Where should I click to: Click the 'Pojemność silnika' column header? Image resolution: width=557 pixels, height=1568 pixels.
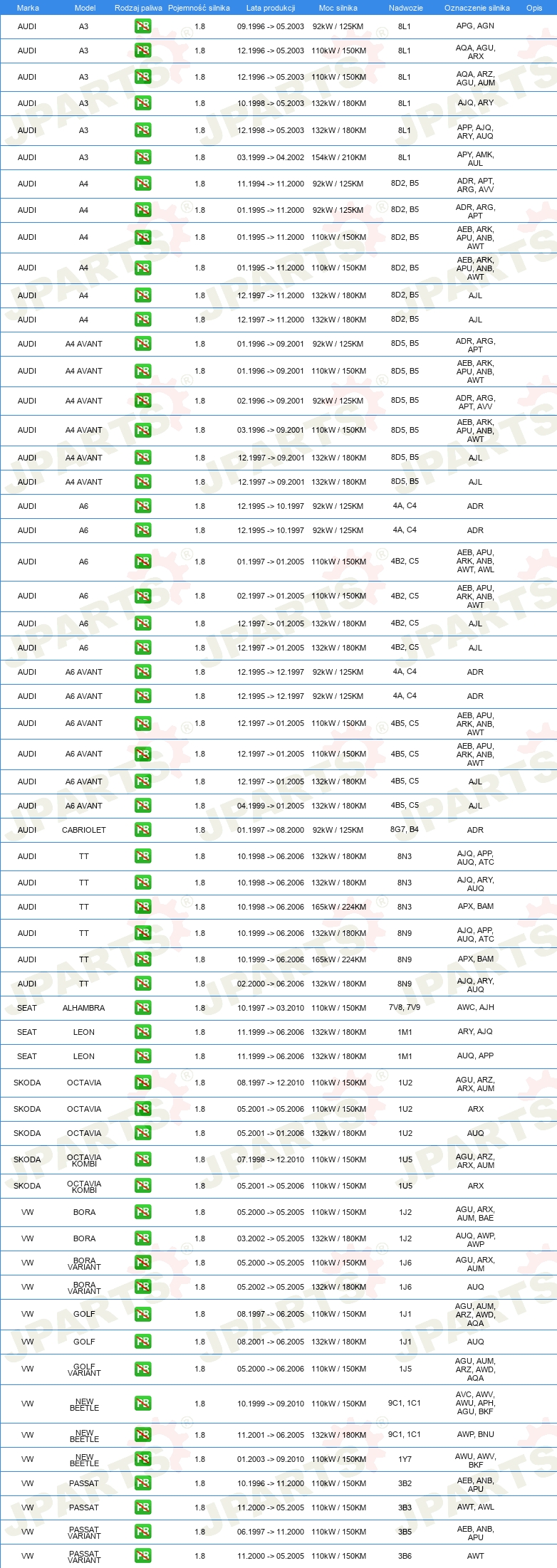pos(199,8)
